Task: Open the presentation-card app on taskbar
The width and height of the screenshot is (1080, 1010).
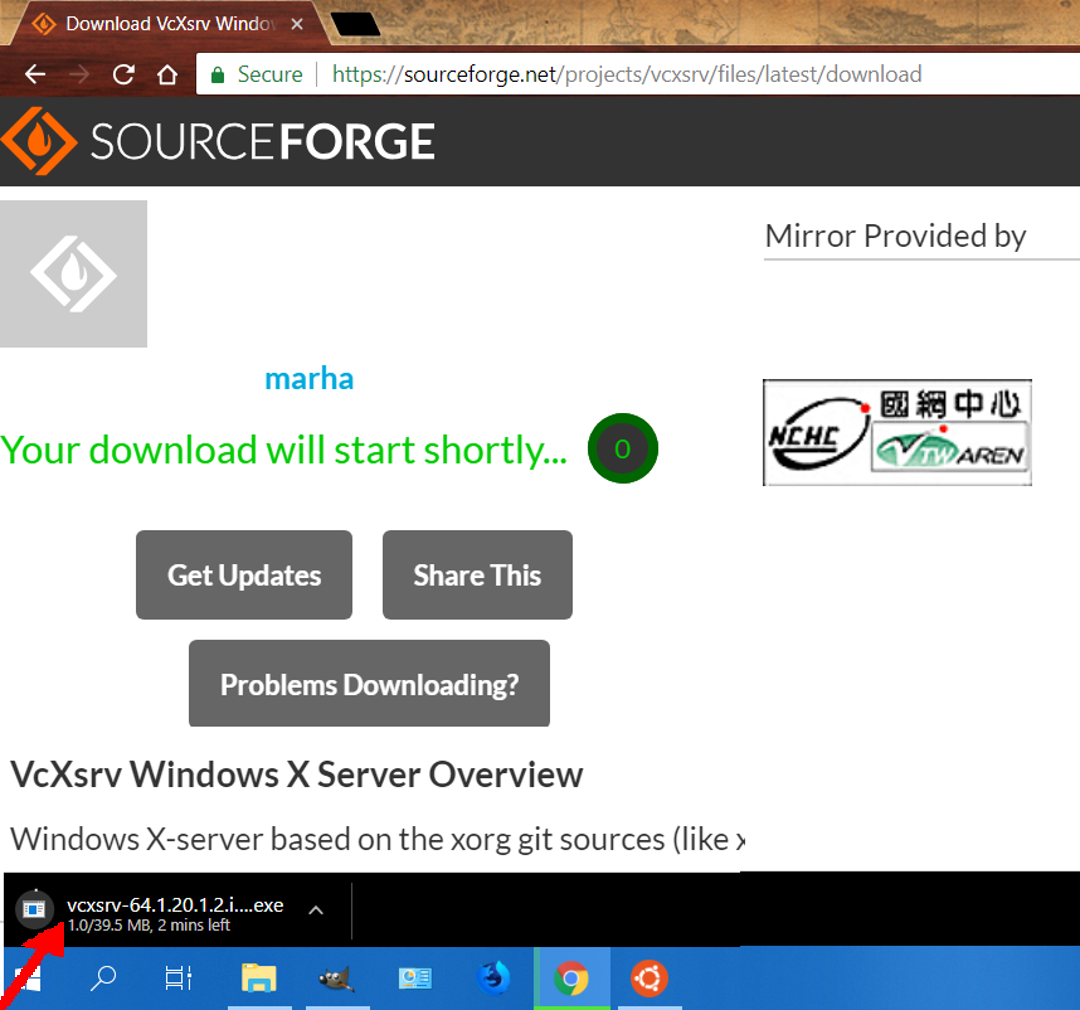Action: click(415, 978)
